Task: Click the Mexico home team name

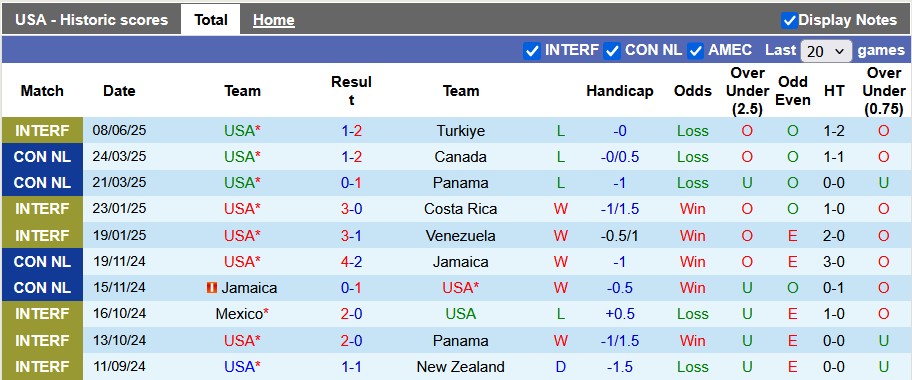Action: 242,314
